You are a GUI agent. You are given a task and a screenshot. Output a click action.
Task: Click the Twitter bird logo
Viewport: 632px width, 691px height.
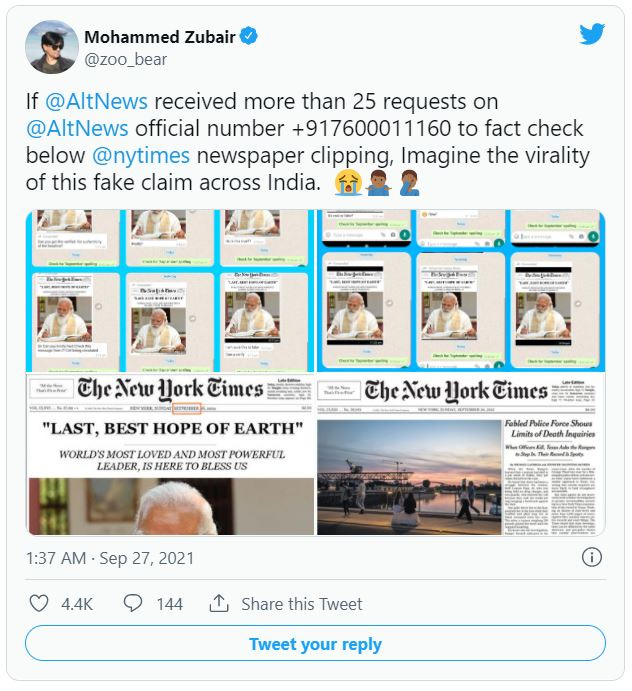click(x=591, y=34)
